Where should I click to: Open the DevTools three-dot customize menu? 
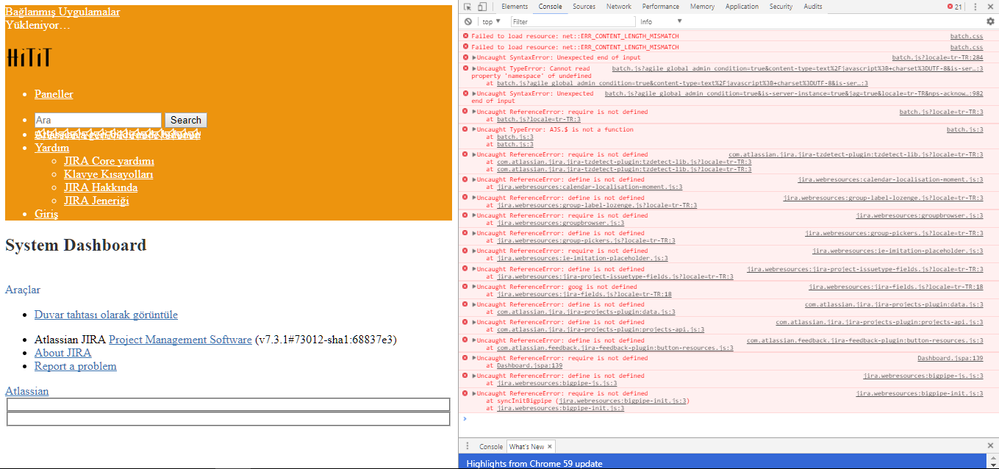coord(975,6)
